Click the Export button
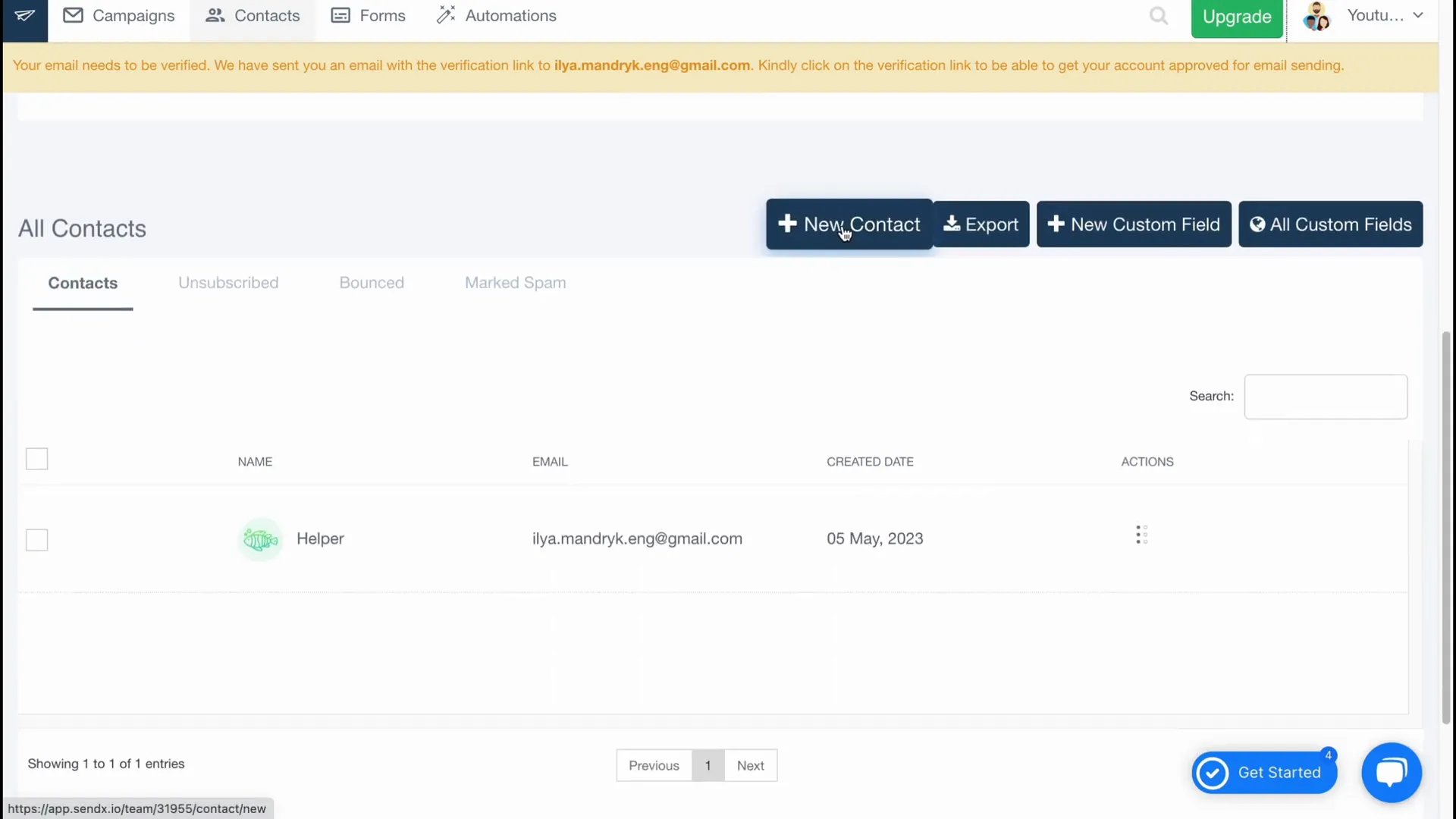The image size is (1456, 819). 980,224
